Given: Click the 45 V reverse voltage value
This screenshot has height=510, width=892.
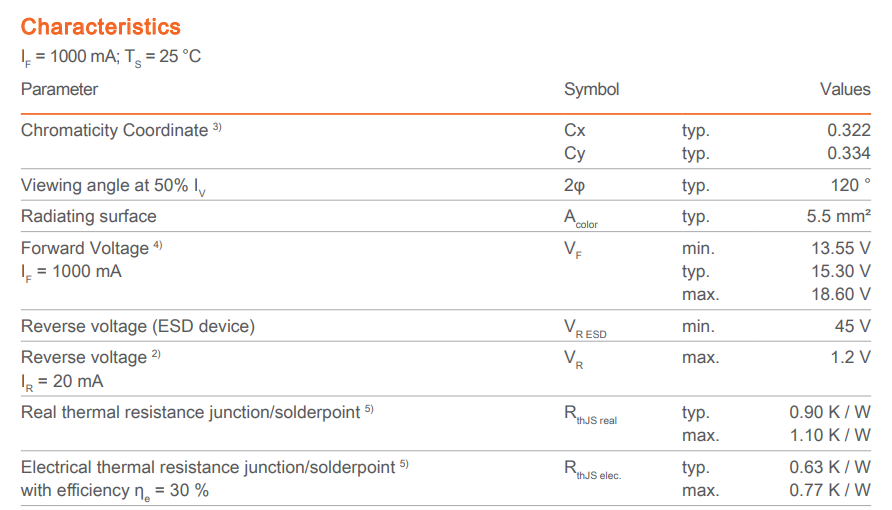Looking at the screenshot, I should point(853,326).
